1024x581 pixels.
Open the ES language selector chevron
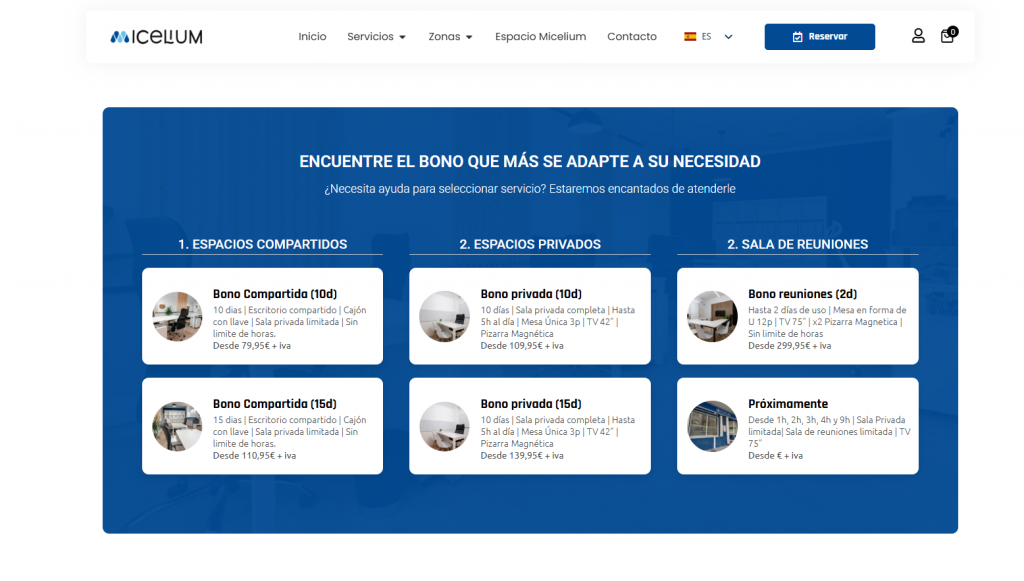[728, 37]
